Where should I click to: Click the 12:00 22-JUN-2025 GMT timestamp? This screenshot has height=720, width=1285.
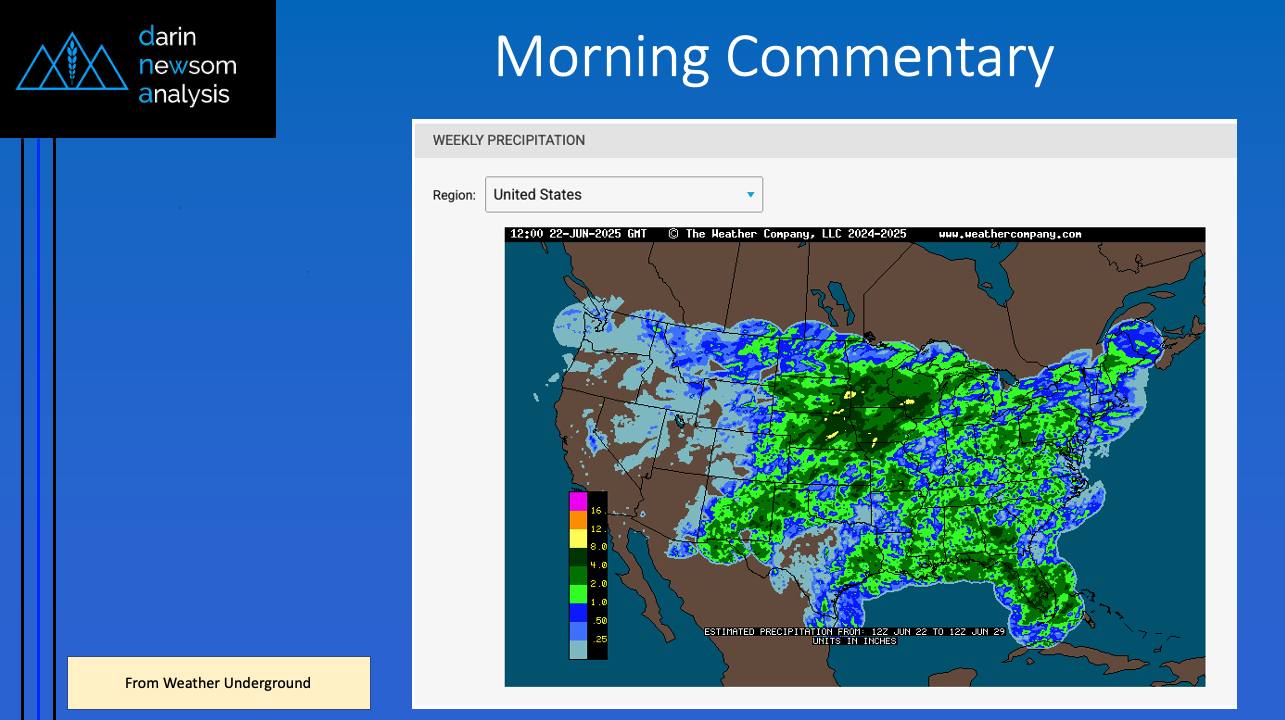(578, 234)
